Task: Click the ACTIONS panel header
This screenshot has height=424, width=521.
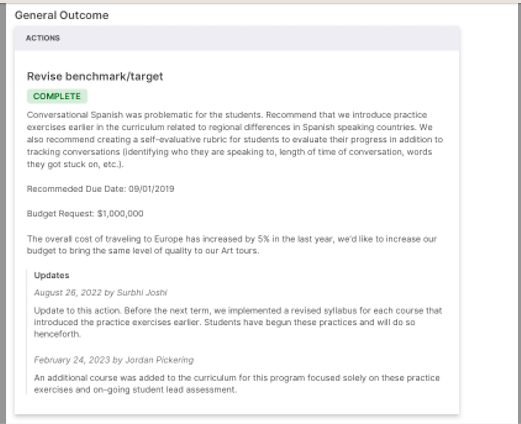Action: tap(237, 38)
